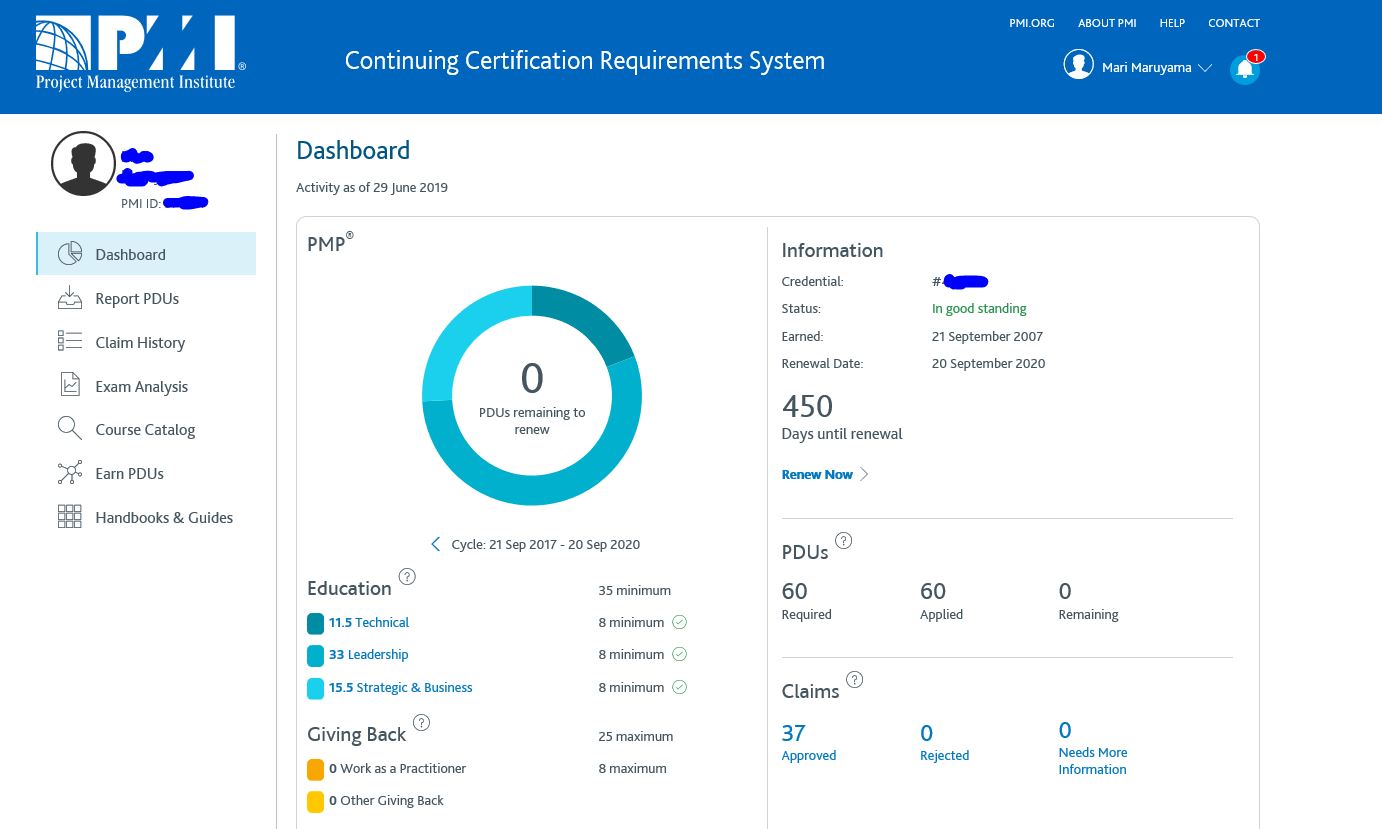Open the Claims help question mark
The image size is (1382, 829).
(855, 680)
